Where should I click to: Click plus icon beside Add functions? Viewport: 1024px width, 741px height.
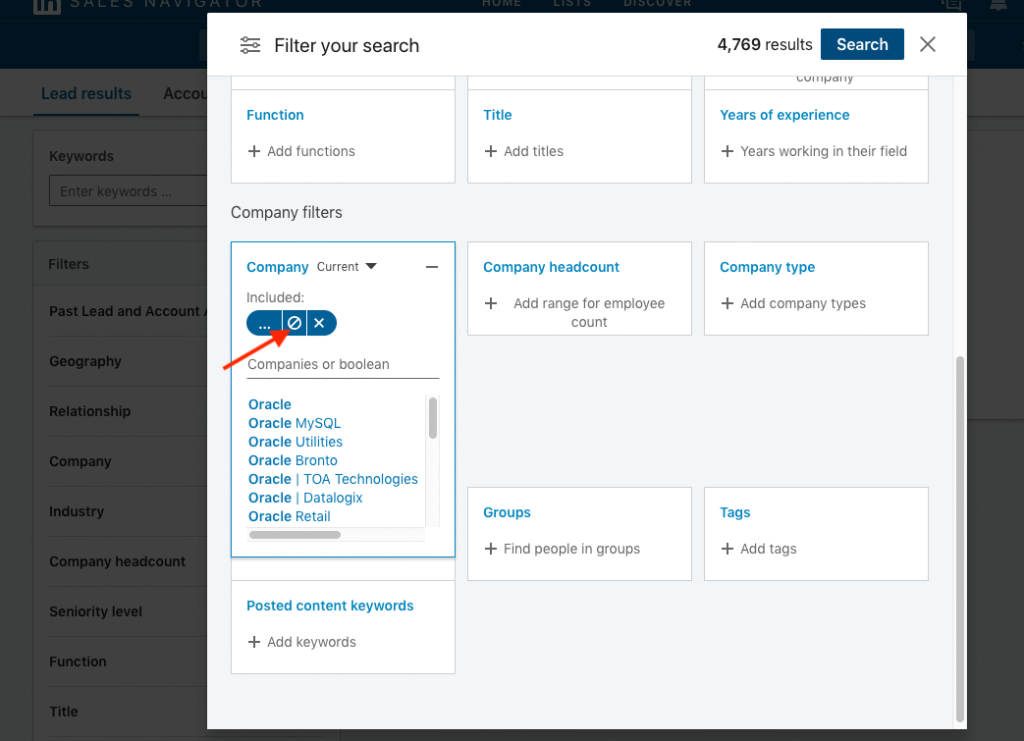[254, 151]
